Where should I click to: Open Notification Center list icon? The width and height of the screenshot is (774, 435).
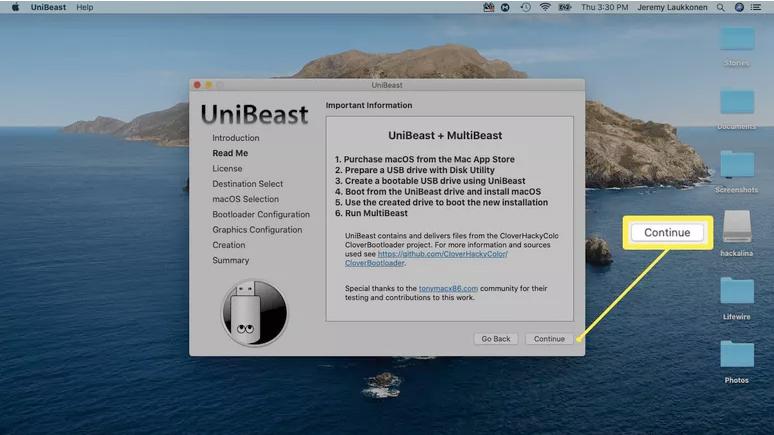pos(756,7)
